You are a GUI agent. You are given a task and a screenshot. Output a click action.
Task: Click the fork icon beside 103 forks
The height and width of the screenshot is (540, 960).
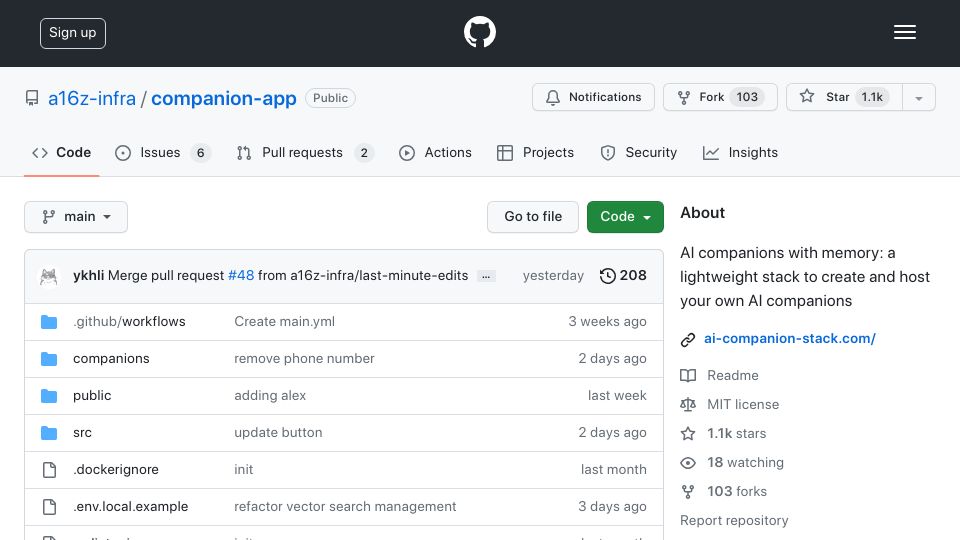pyautogui.click(x=688, y=492)
